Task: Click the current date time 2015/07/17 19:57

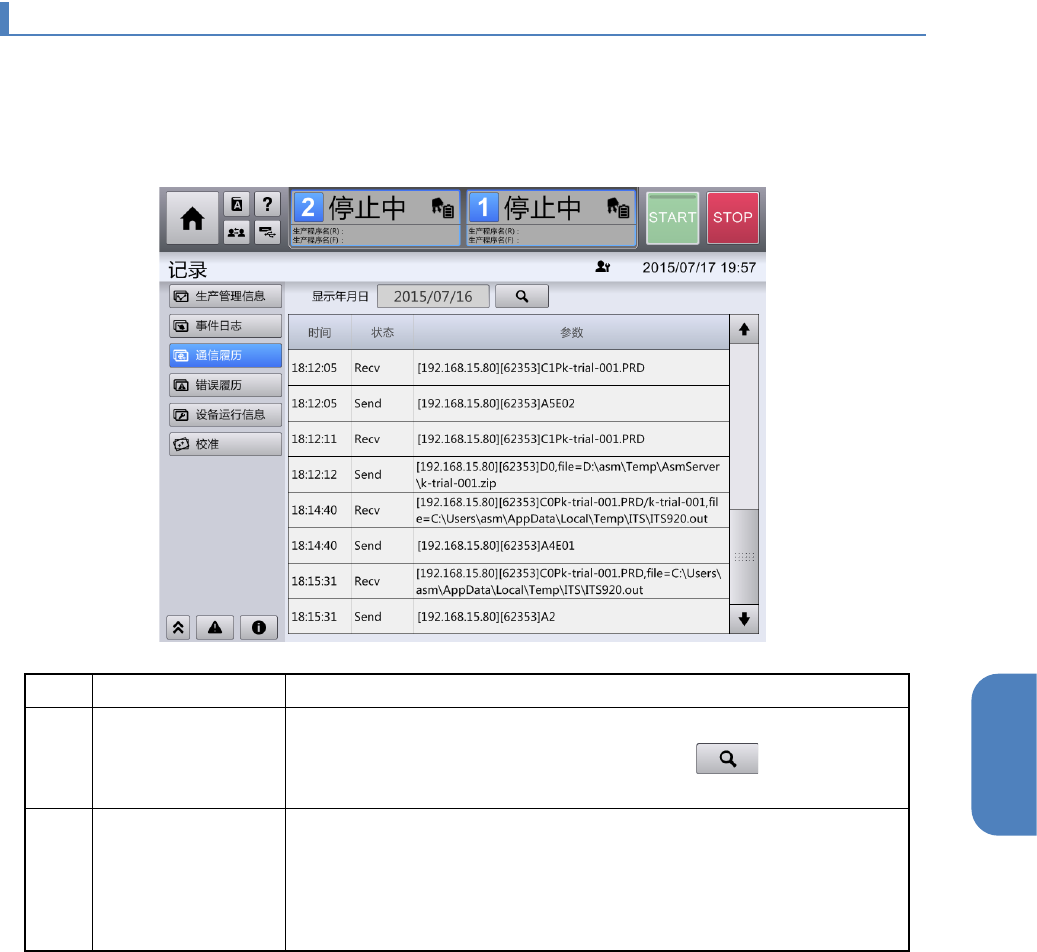Action: [x=699, y=267]
